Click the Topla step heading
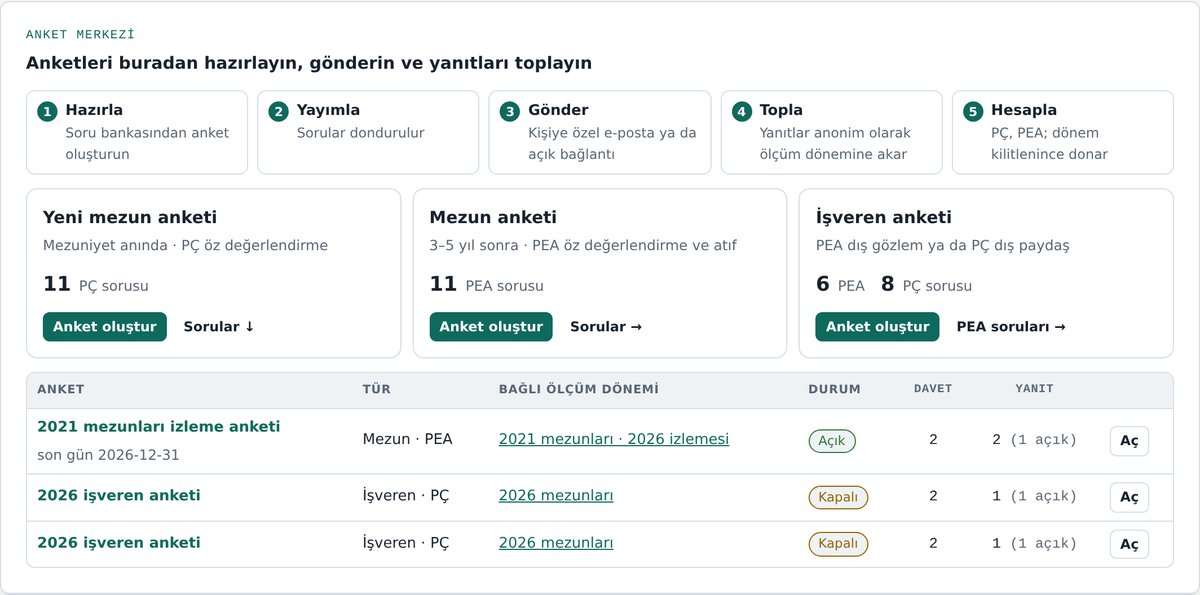Viewport: 1200px width, 595px height. [x=781, y=110]
